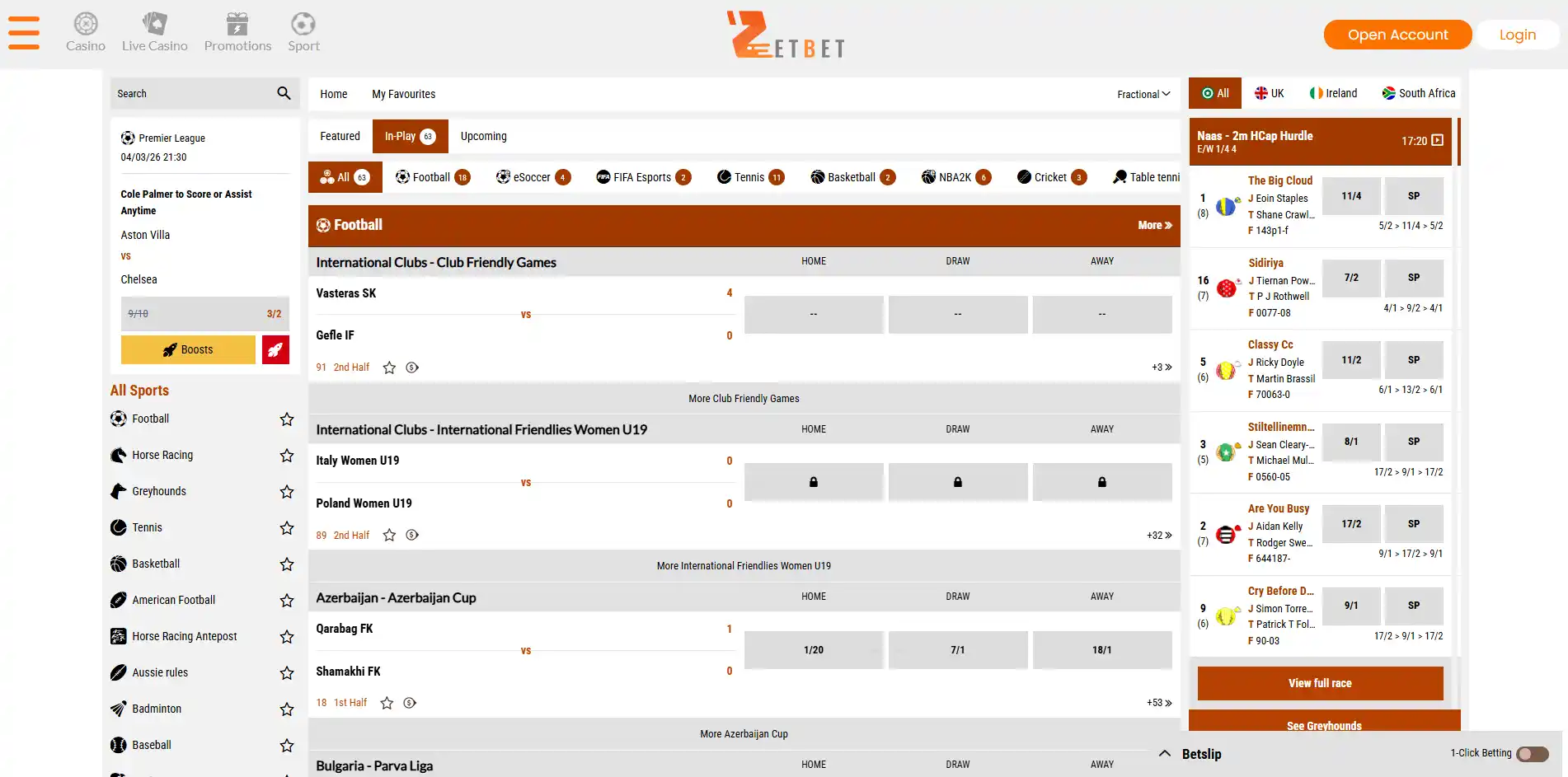Click the search magnifier icon
Image resolution: width=1568 pixels, height=777 pixels.
point(284,93)
